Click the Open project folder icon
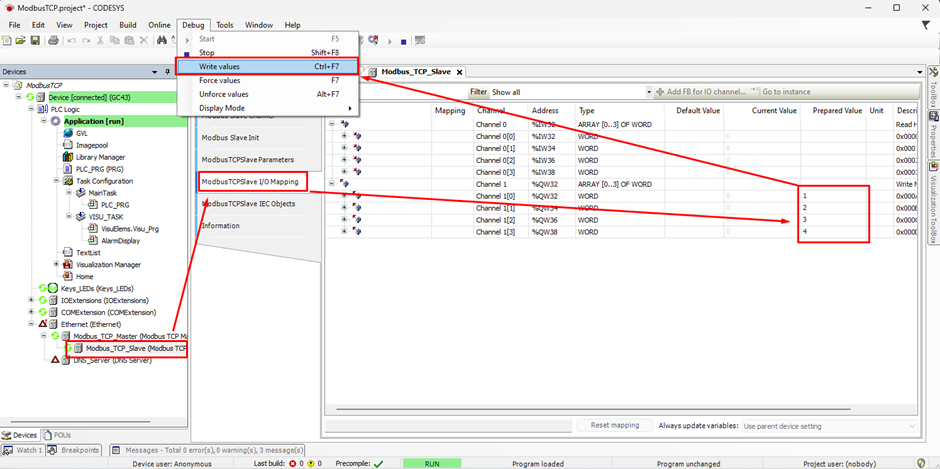The width and height of the screenshot is (940, 469). [x=20, y=40]
